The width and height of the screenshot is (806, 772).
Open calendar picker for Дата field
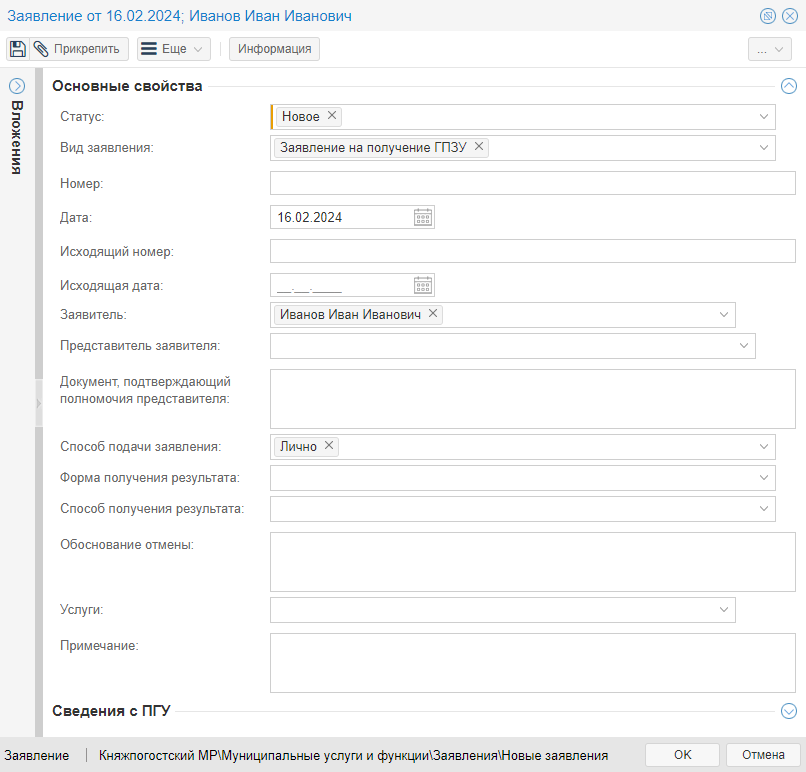point(423,217)
